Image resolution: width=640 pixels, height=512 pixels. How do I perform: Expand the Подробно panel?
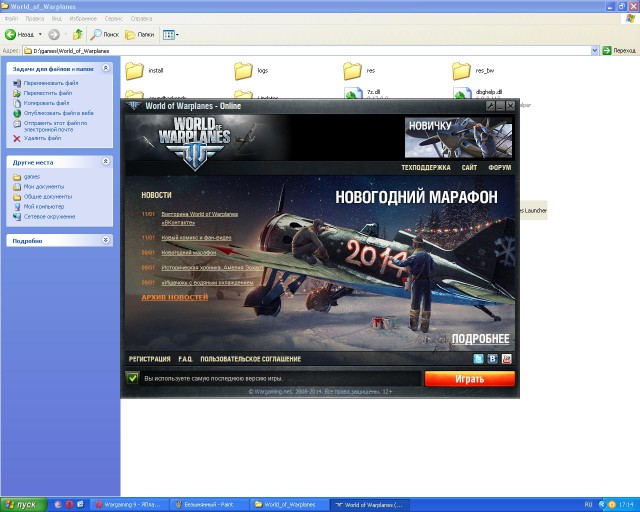pos(105,240)
